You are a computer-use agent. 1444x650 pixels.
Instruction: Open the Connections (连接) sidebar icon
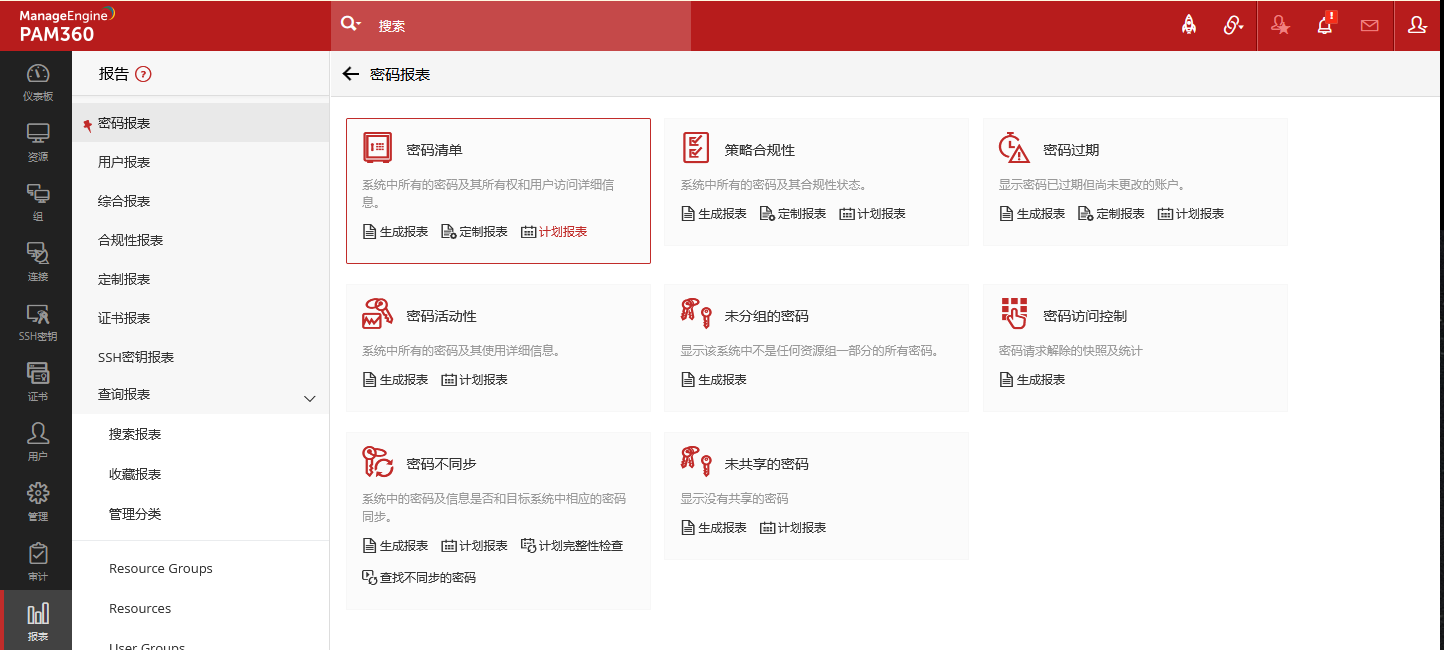tap(37, 262)
